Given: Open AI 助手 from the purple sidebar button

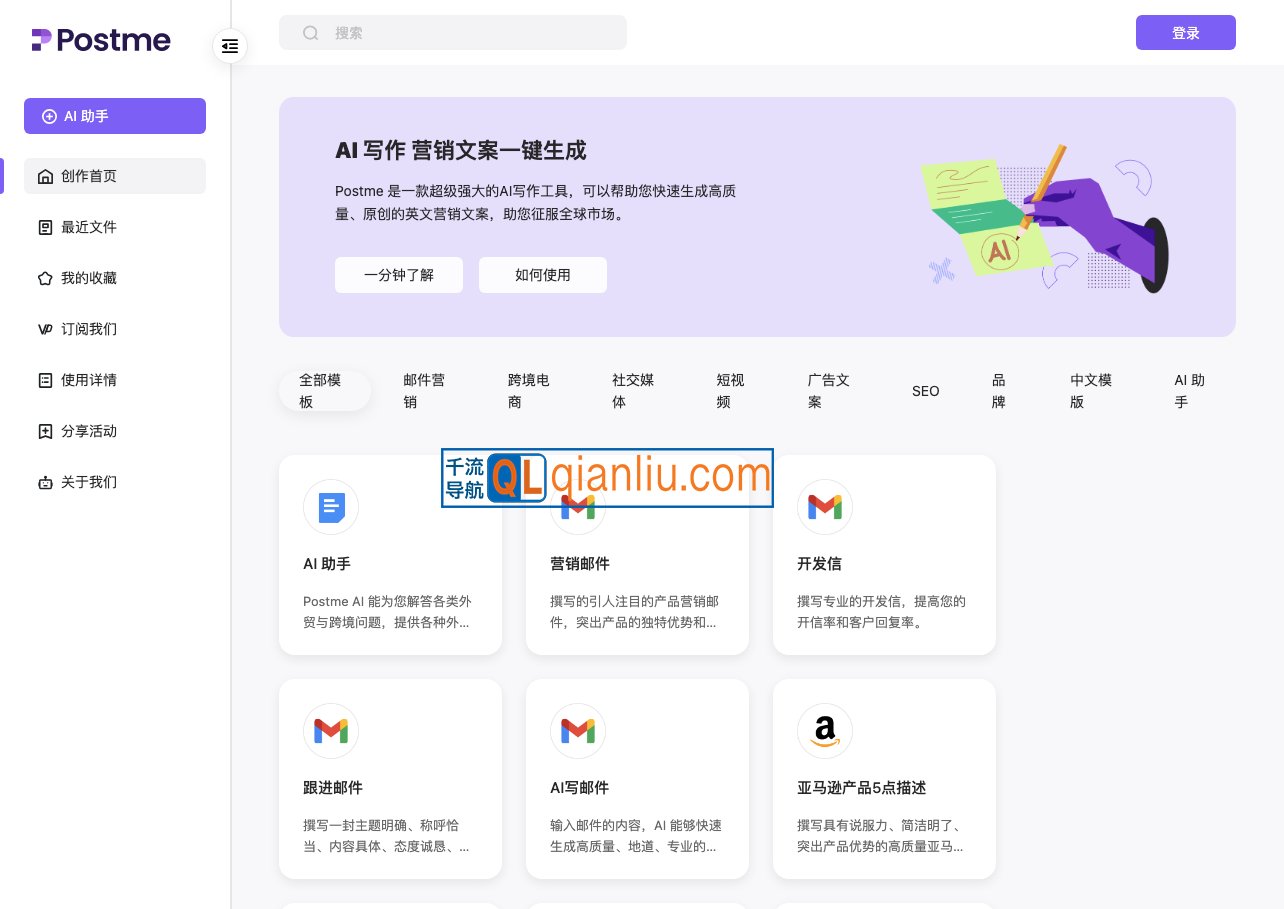Looking at the screenshot, I should [x=115, y=116].
